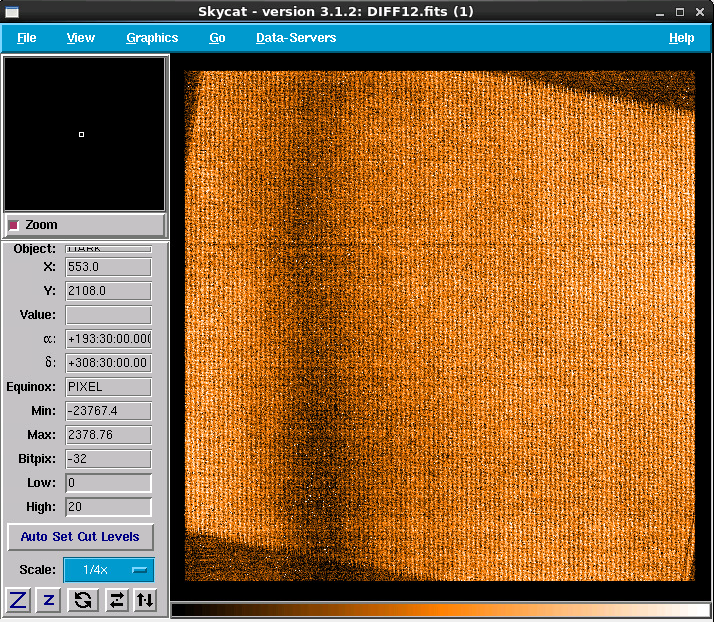Screen dimensions: 714x622
Task: Open the View menu
Action: coord(81,38)
